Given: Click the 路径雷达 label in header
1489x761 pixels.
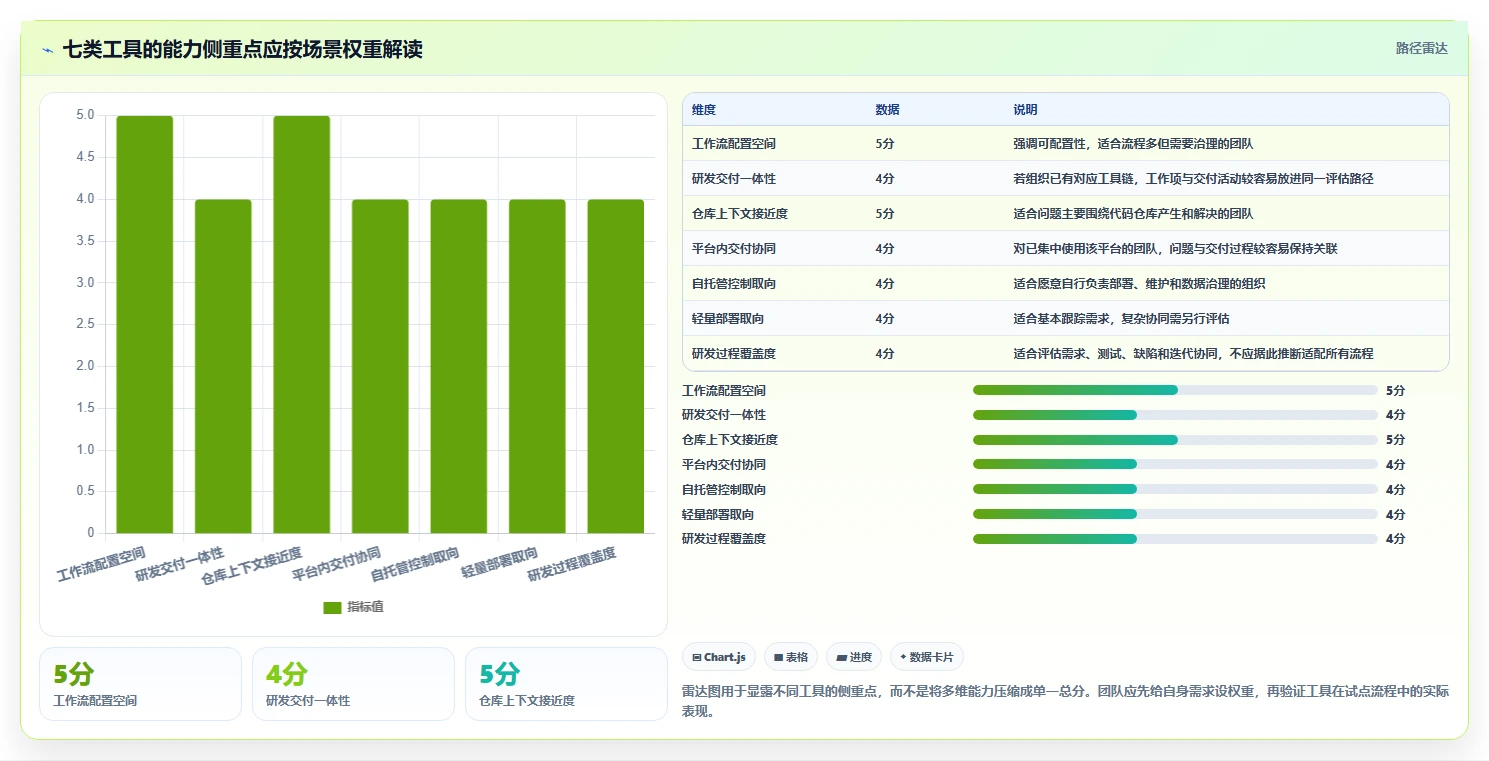Looking at the screenshot, I should 1422,48.
